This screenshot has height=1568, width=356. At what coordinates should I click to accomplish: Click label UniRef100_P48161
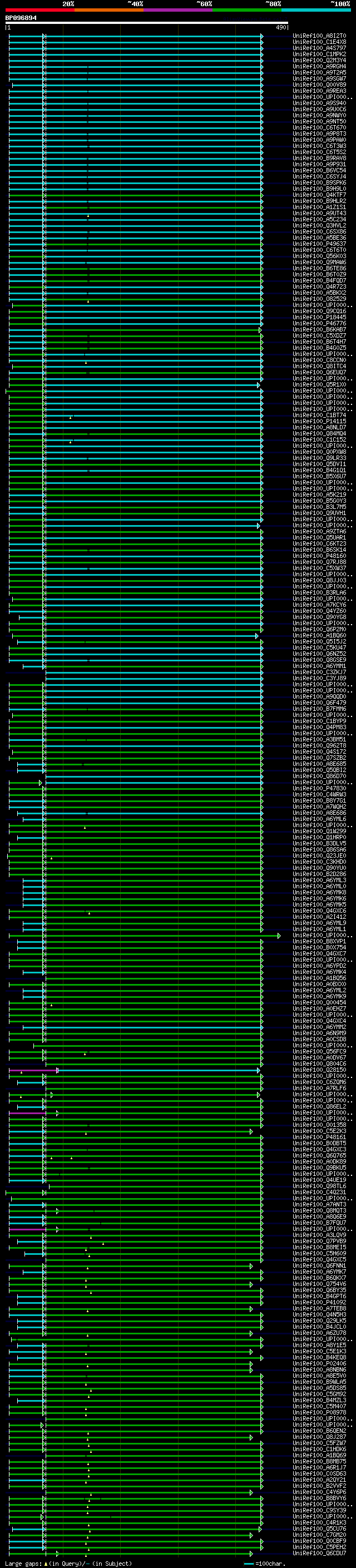(319, 1137)
